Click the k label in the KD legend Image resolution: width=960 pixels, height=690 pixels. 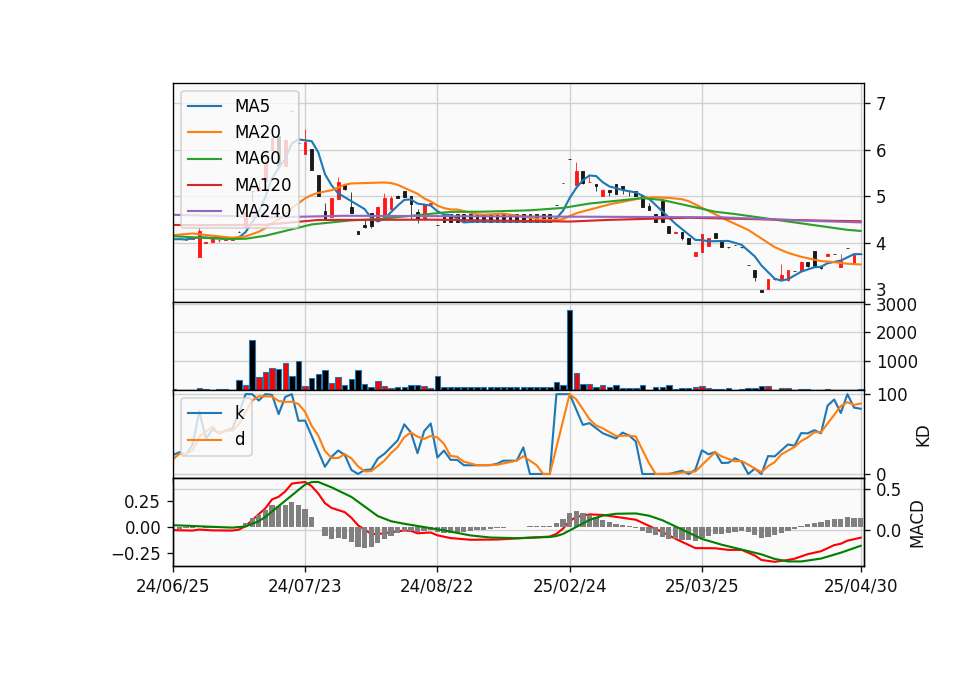[239, 413]
